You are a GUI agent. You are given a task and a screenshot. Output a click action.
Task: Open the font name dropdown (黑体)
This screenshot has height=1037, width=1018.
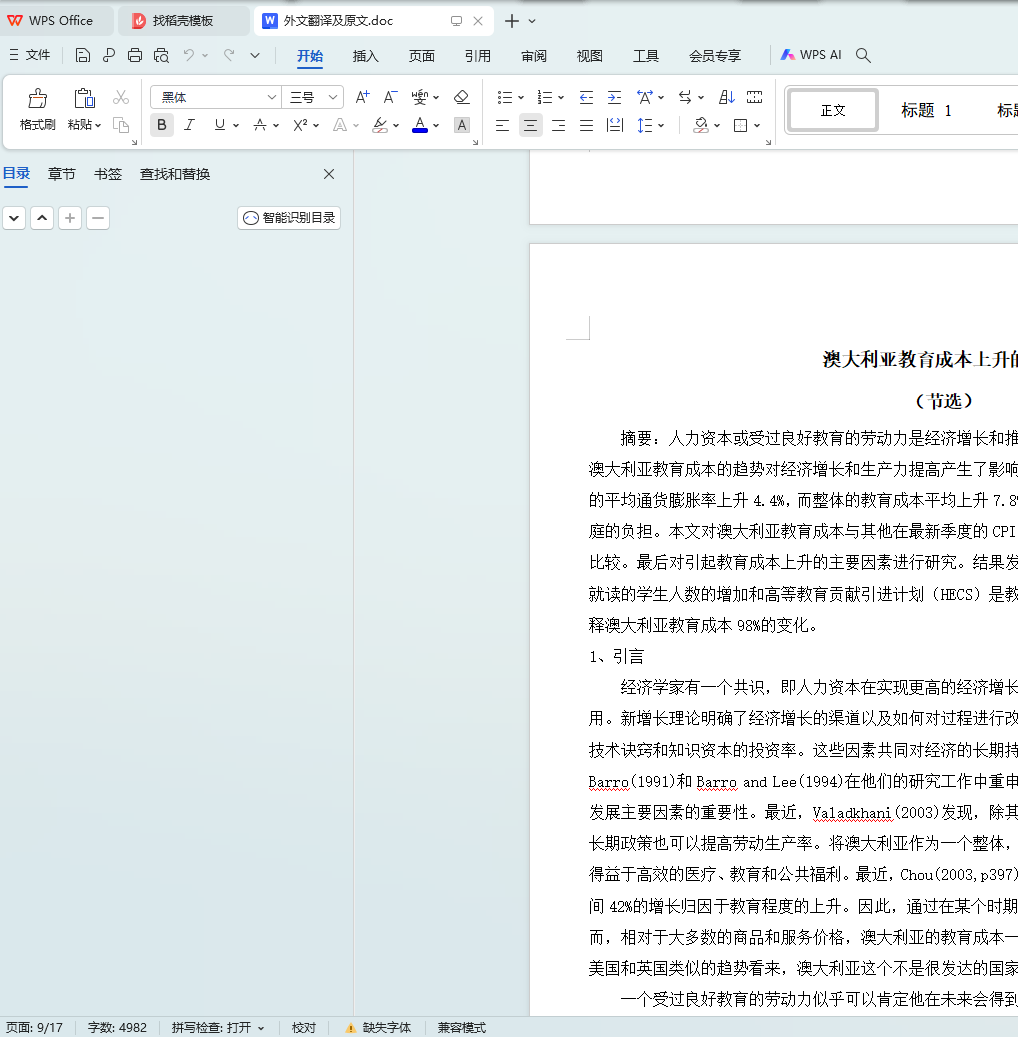271,97
